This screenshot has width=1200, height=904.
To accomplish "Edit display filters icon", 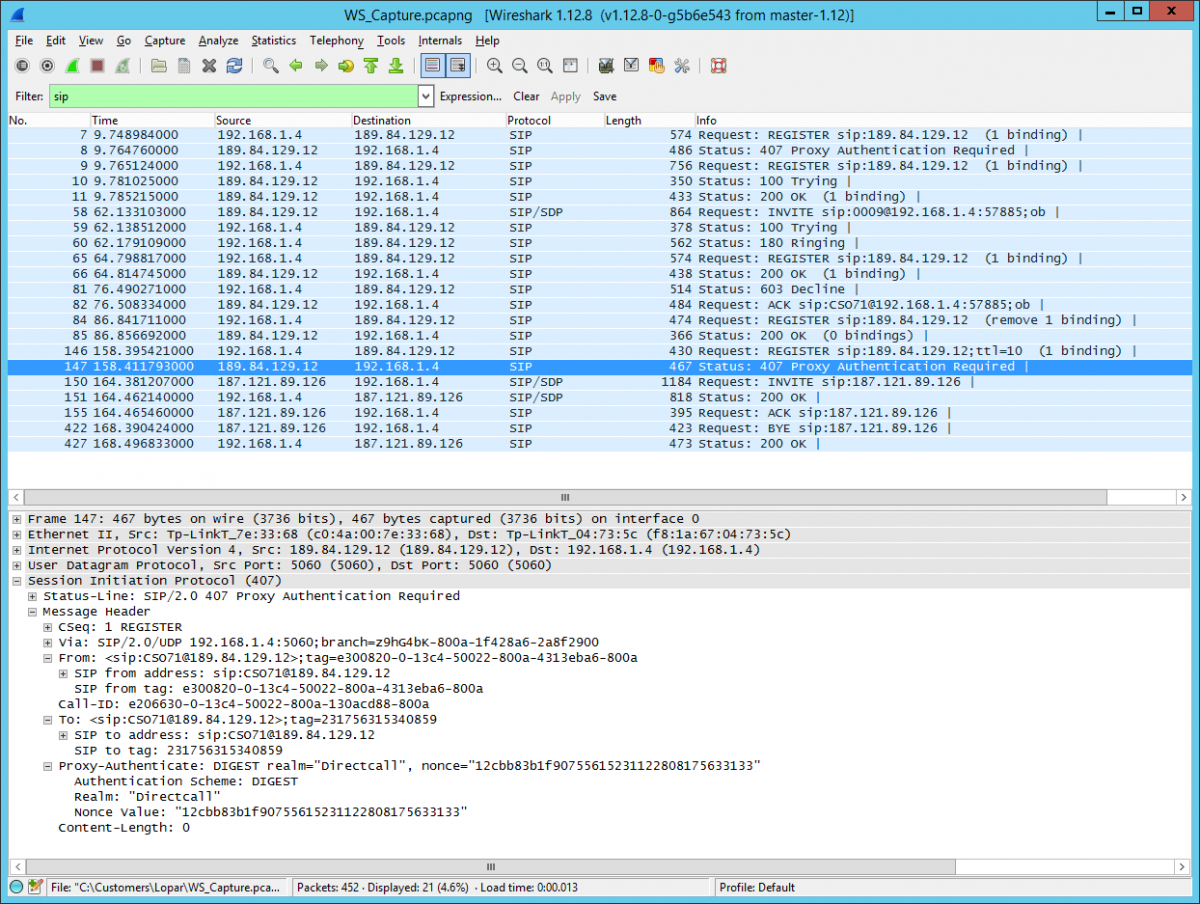I will click(632, 66).
